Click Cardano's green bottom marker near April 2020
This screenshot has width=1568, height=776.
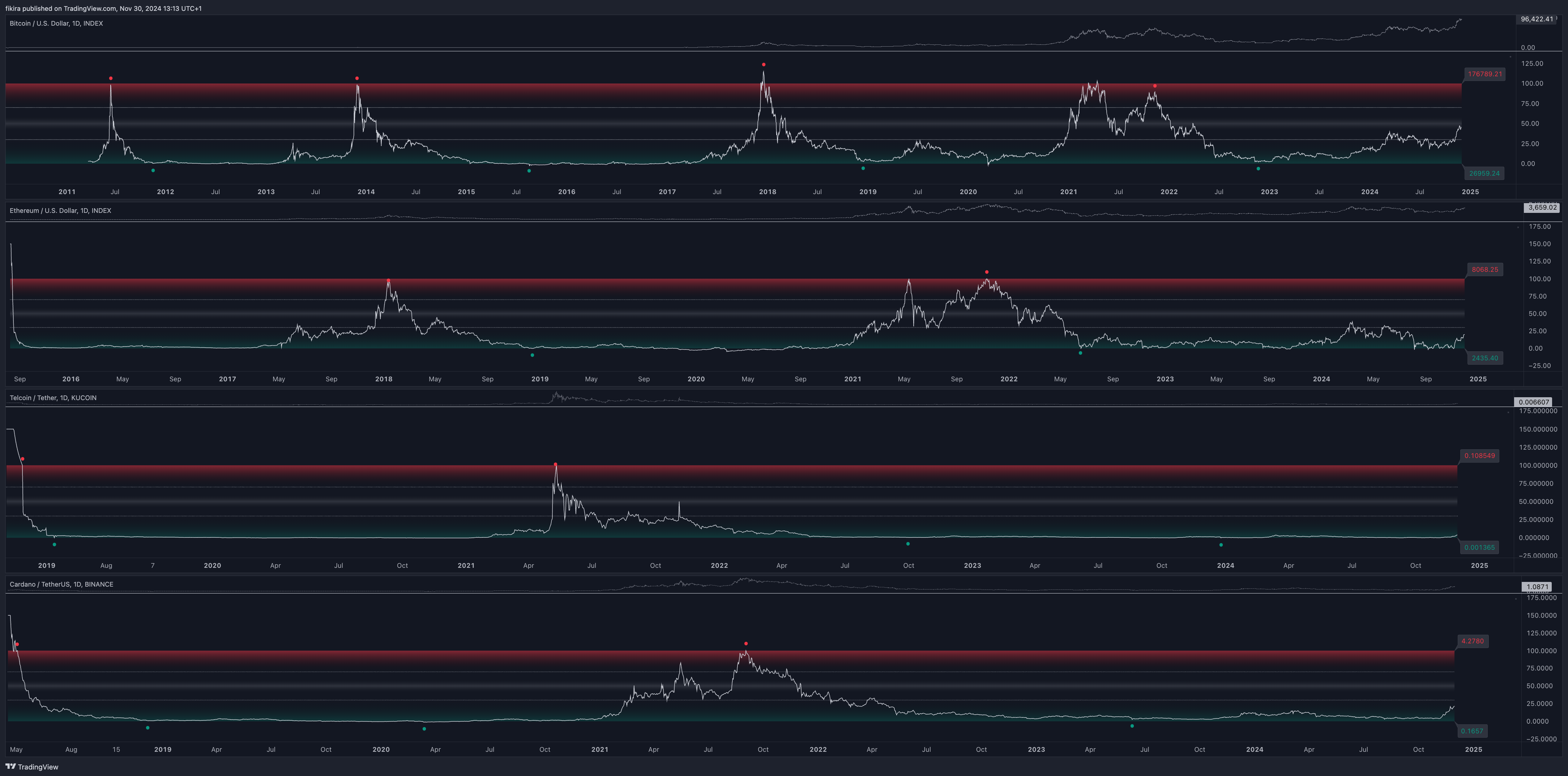point(424,729)
